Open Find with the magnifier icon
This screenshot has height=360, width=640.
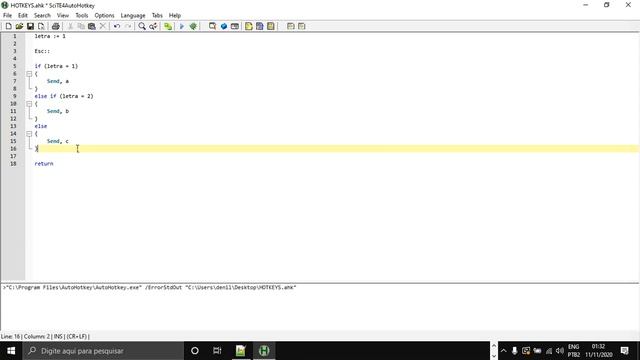pyautogui.click(x=142, y=26)
